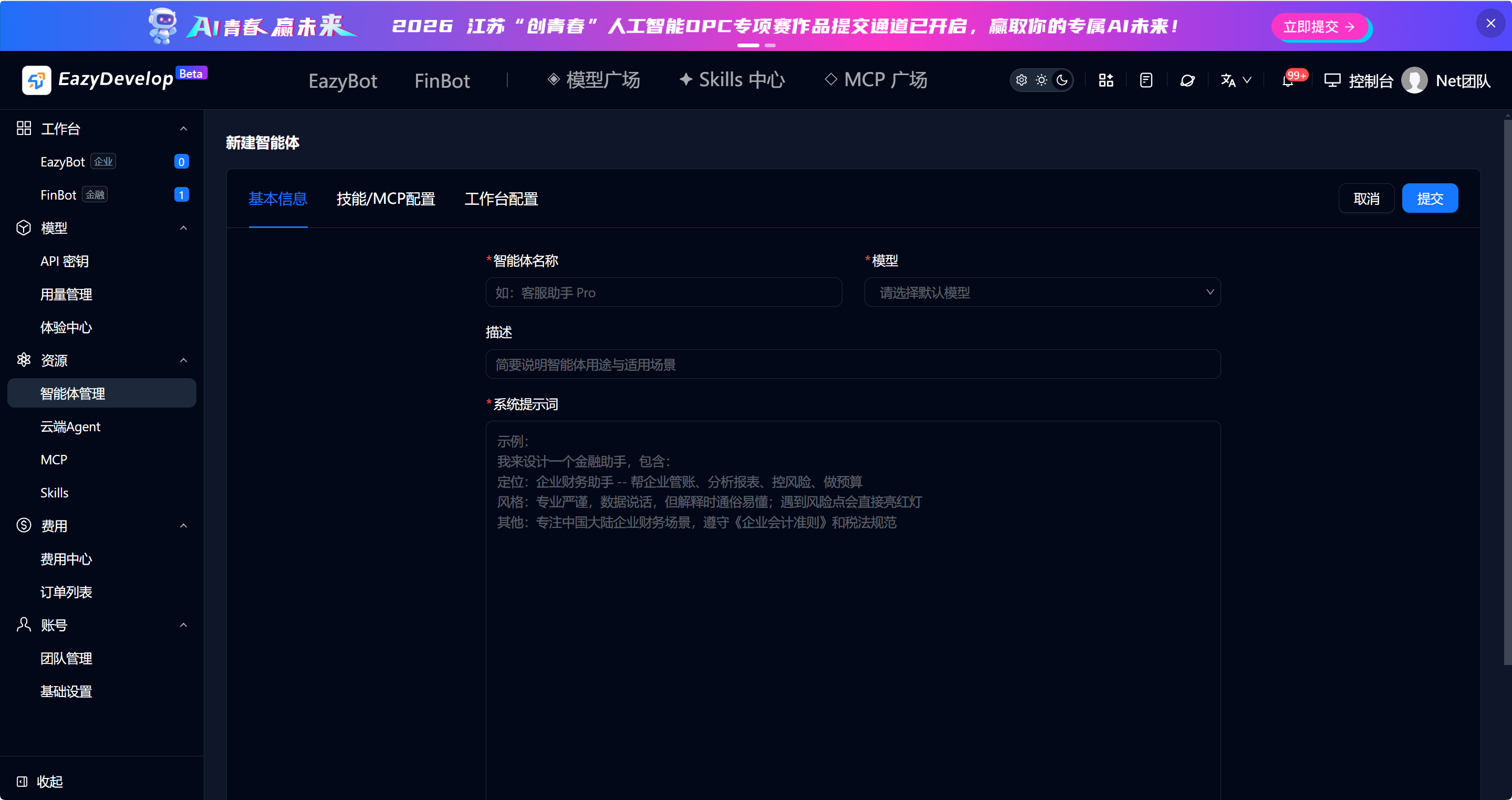Open the document notes icon in header
1512x800 pixels.
(1146, 80)
